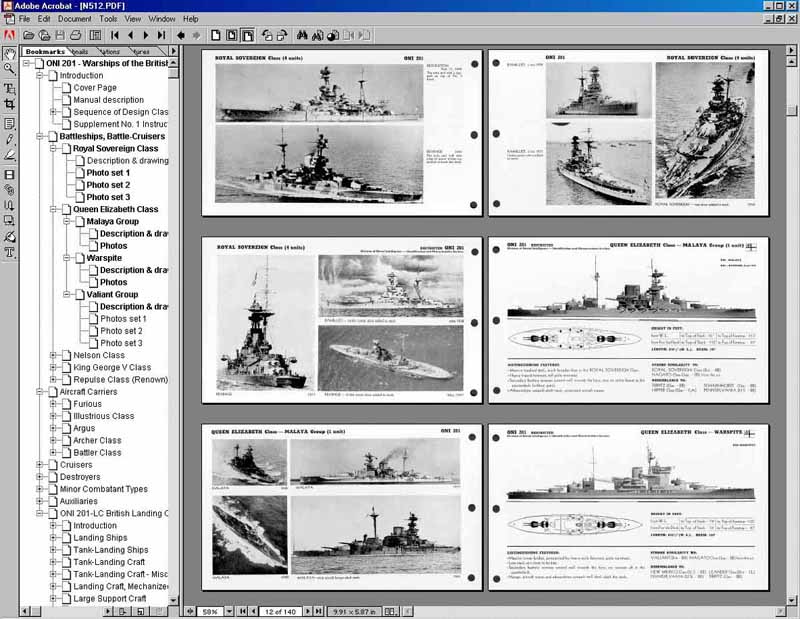Click the page size 9.91 x 5.87 in button
This screenshot has height=619, width=800.
[354, 611]
